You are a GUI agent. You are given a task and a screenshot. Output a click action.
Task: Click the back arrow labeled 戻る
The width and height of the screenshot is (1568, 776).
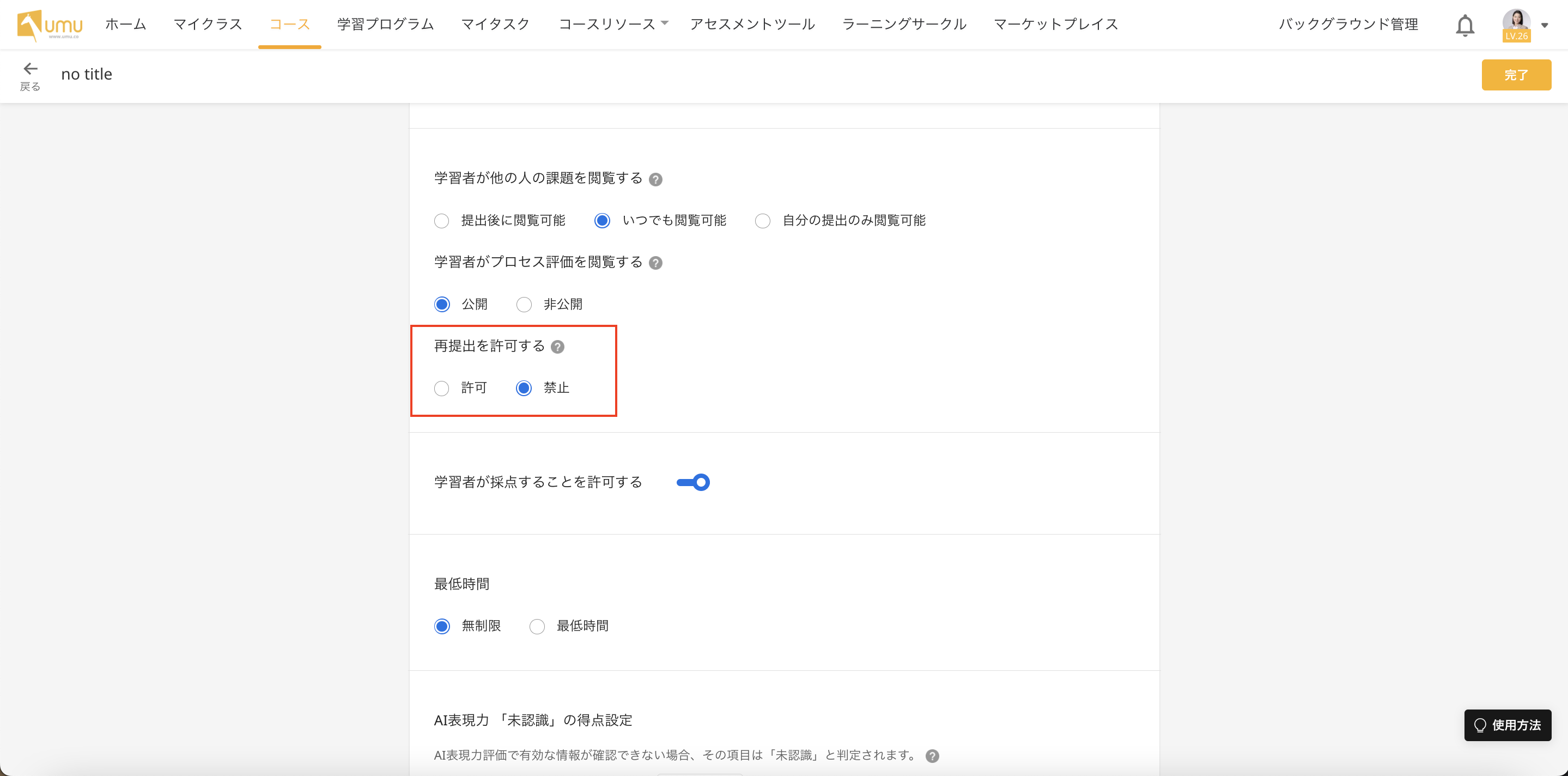tap(31, 68)
